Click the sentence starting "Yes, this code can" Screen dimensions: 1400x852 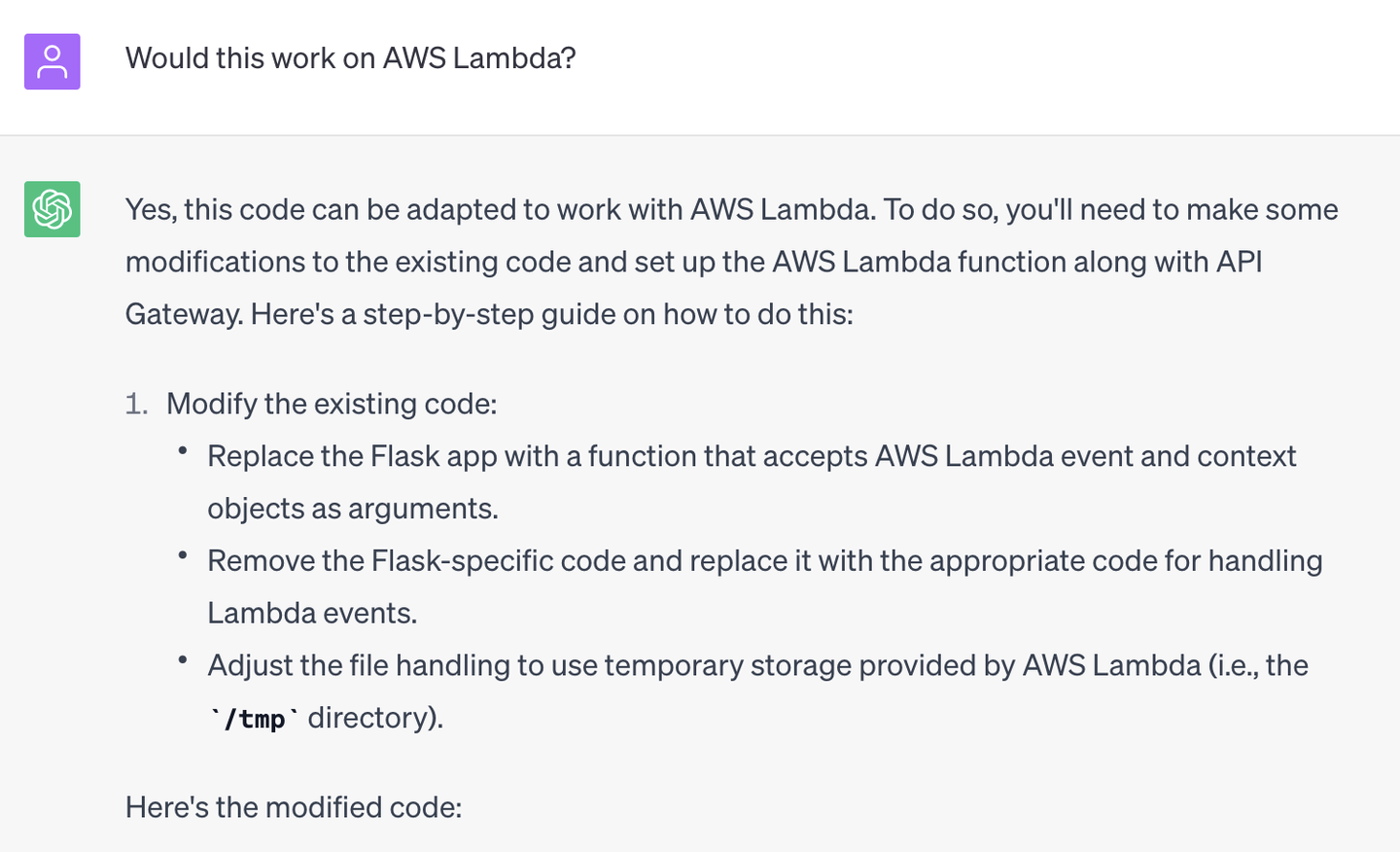(x=731, y=210)
